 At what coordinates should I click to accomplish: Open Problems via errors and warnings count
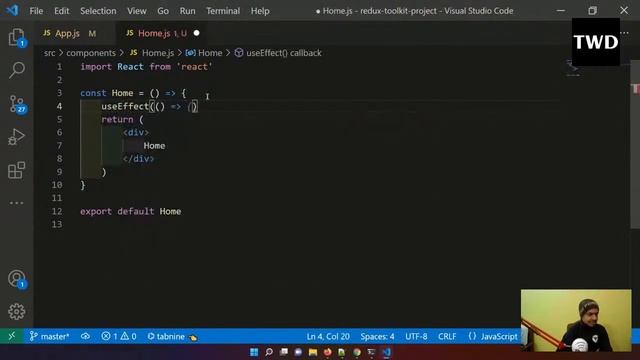(119, 336)
